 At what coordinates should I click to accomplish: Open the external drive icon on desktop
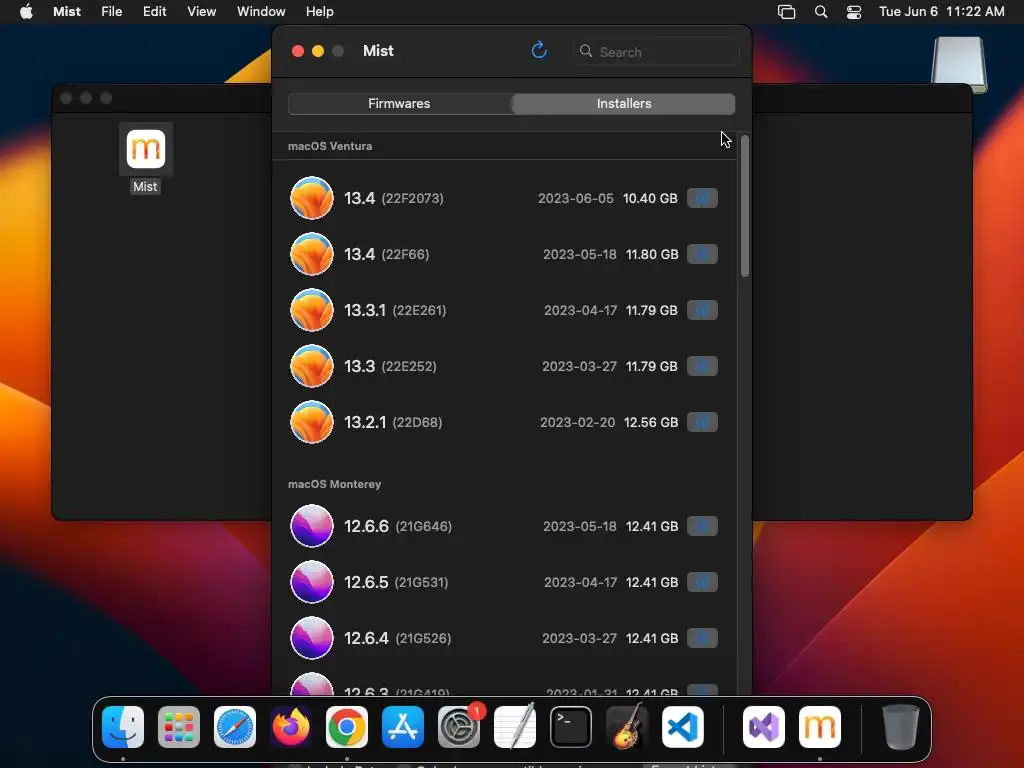pos(959,64)
